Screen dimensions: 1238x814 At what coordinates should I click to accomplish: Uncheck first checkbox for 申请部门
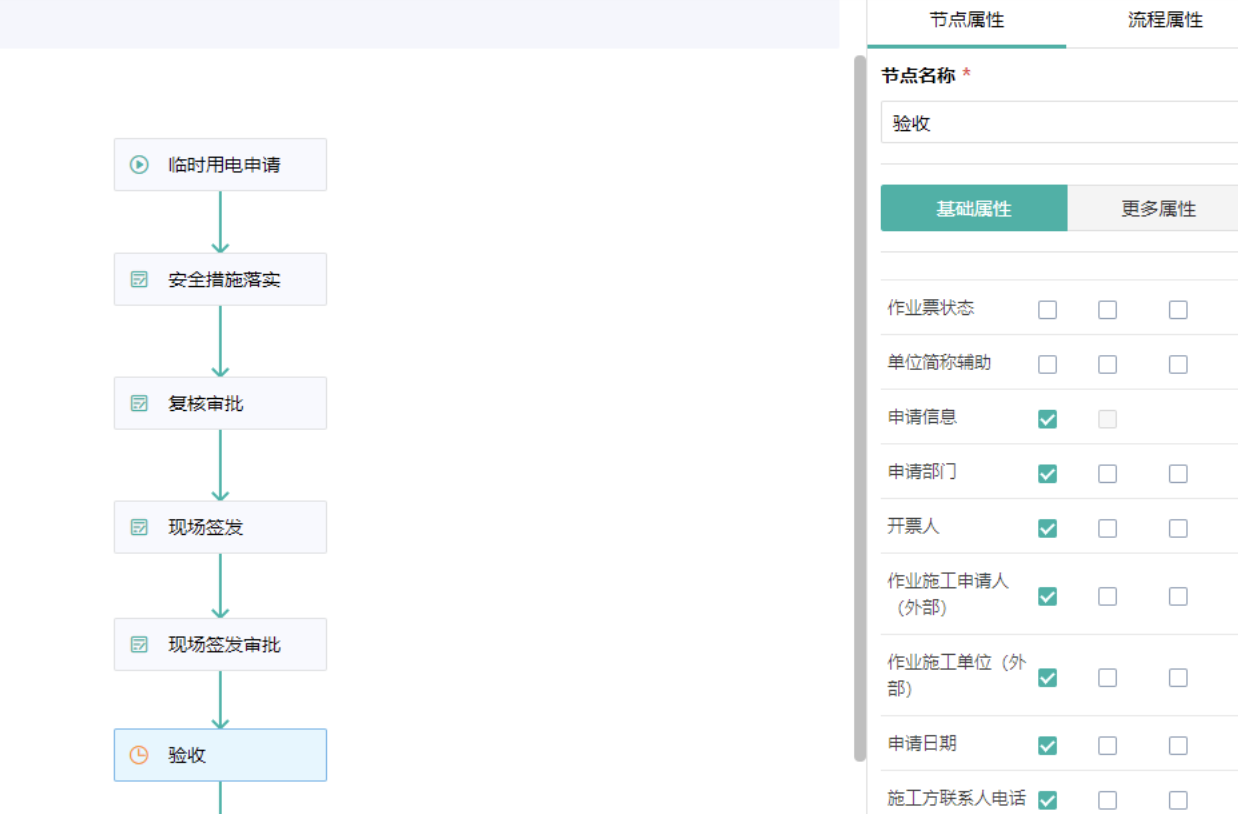coord(1047,473)
